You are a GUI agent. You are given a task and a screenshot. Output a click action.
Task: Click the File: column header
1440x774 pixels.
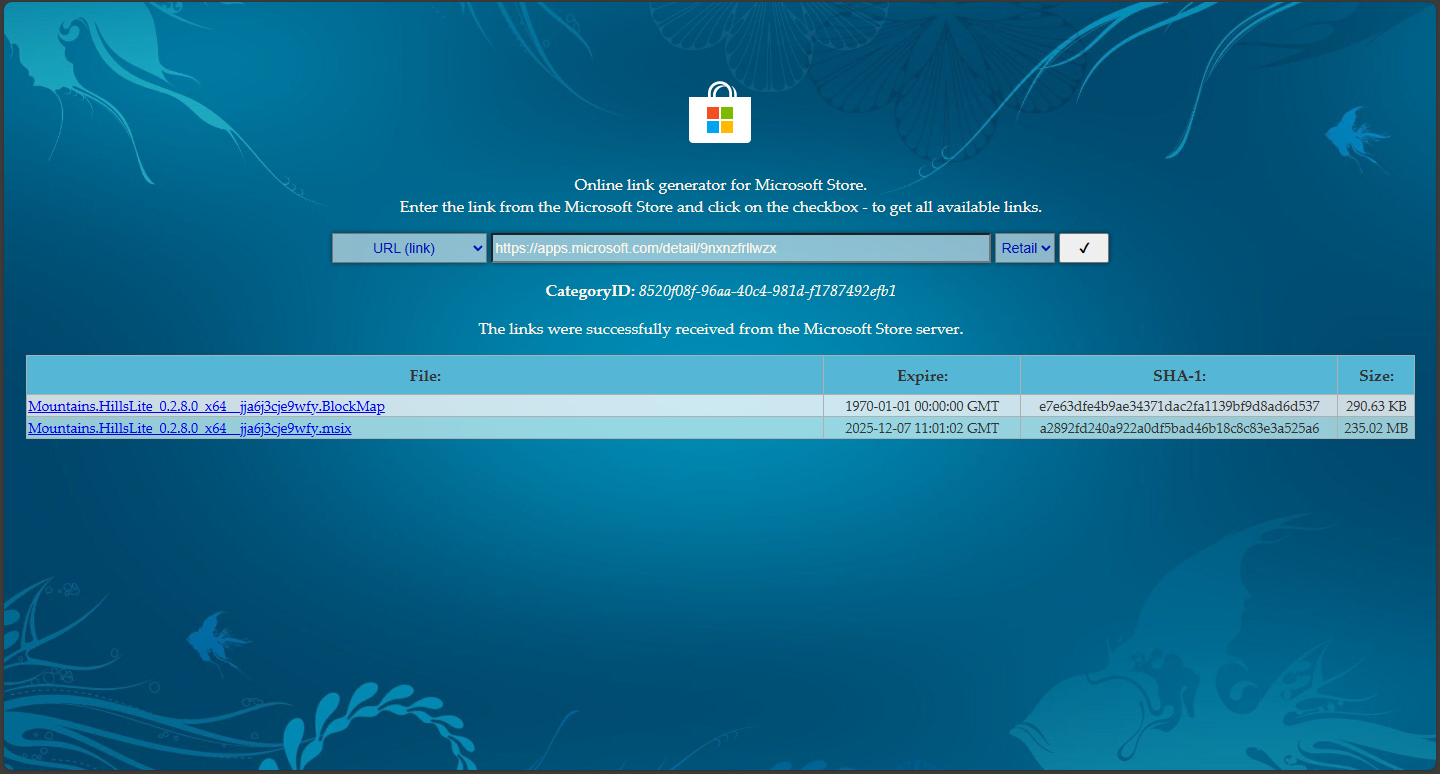click(x=425, y=375)
